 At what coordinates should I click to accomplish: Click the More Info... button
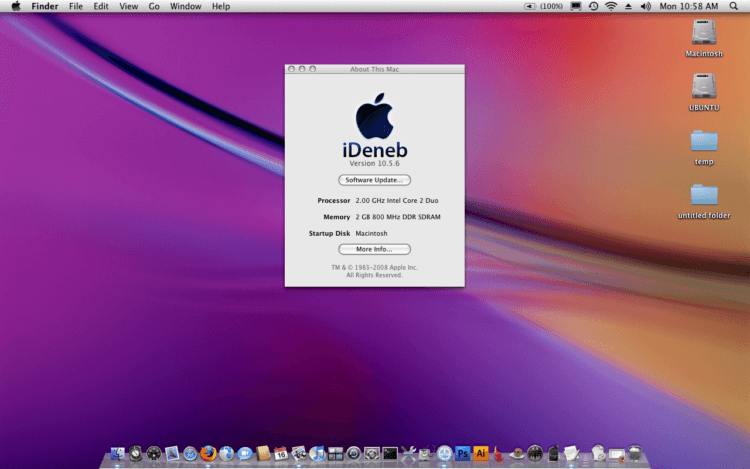coord(375,249)
